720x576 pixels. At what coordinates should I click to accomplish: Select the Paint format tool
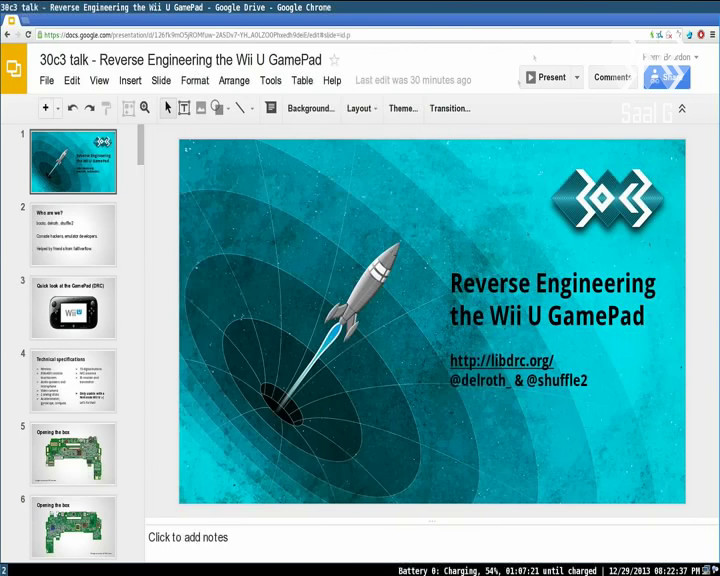coord(106,108)
